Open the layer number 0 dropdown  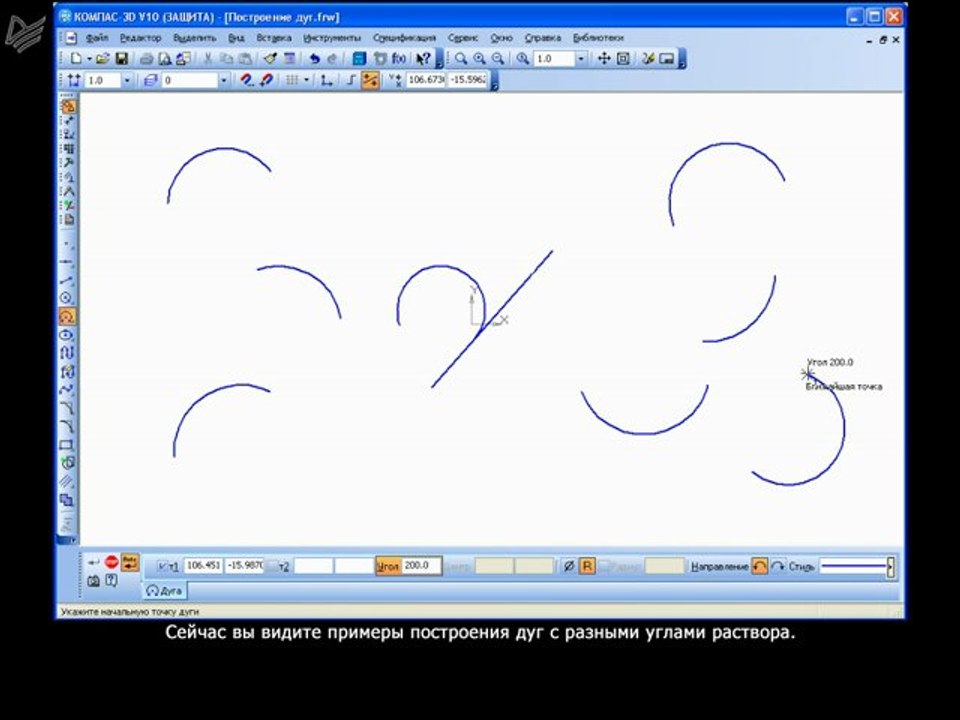click(x=223, y=80)
